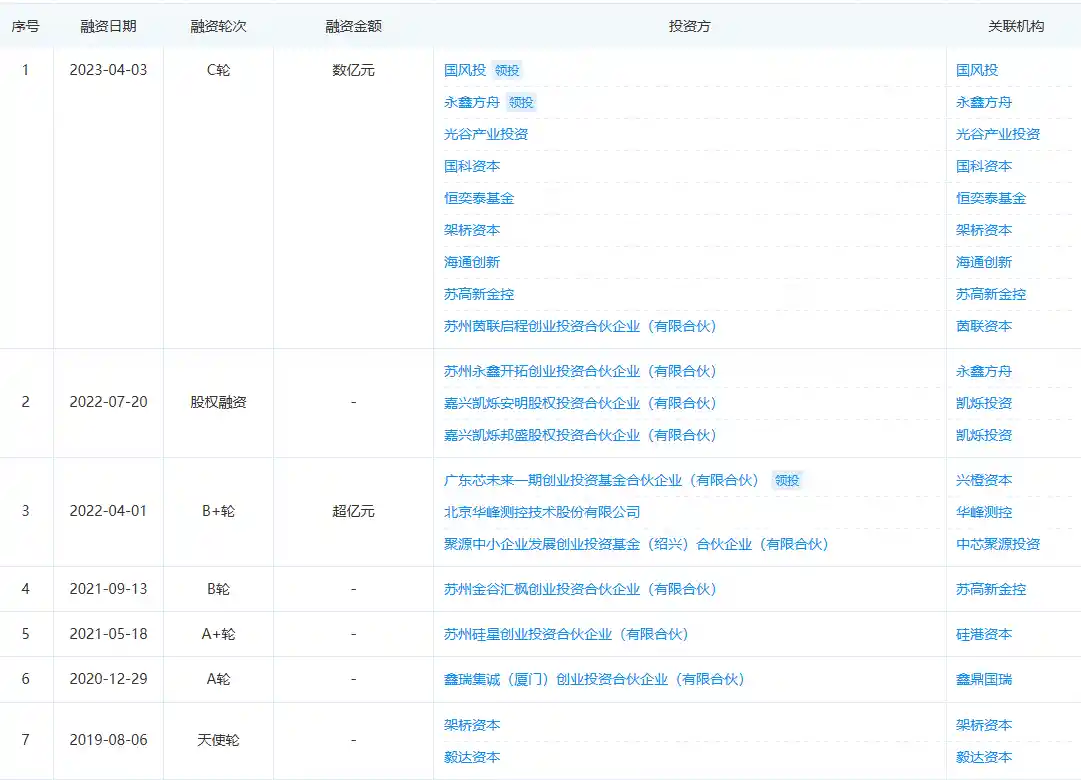Click the 海通创新 investor link

(x=471, y=262)
